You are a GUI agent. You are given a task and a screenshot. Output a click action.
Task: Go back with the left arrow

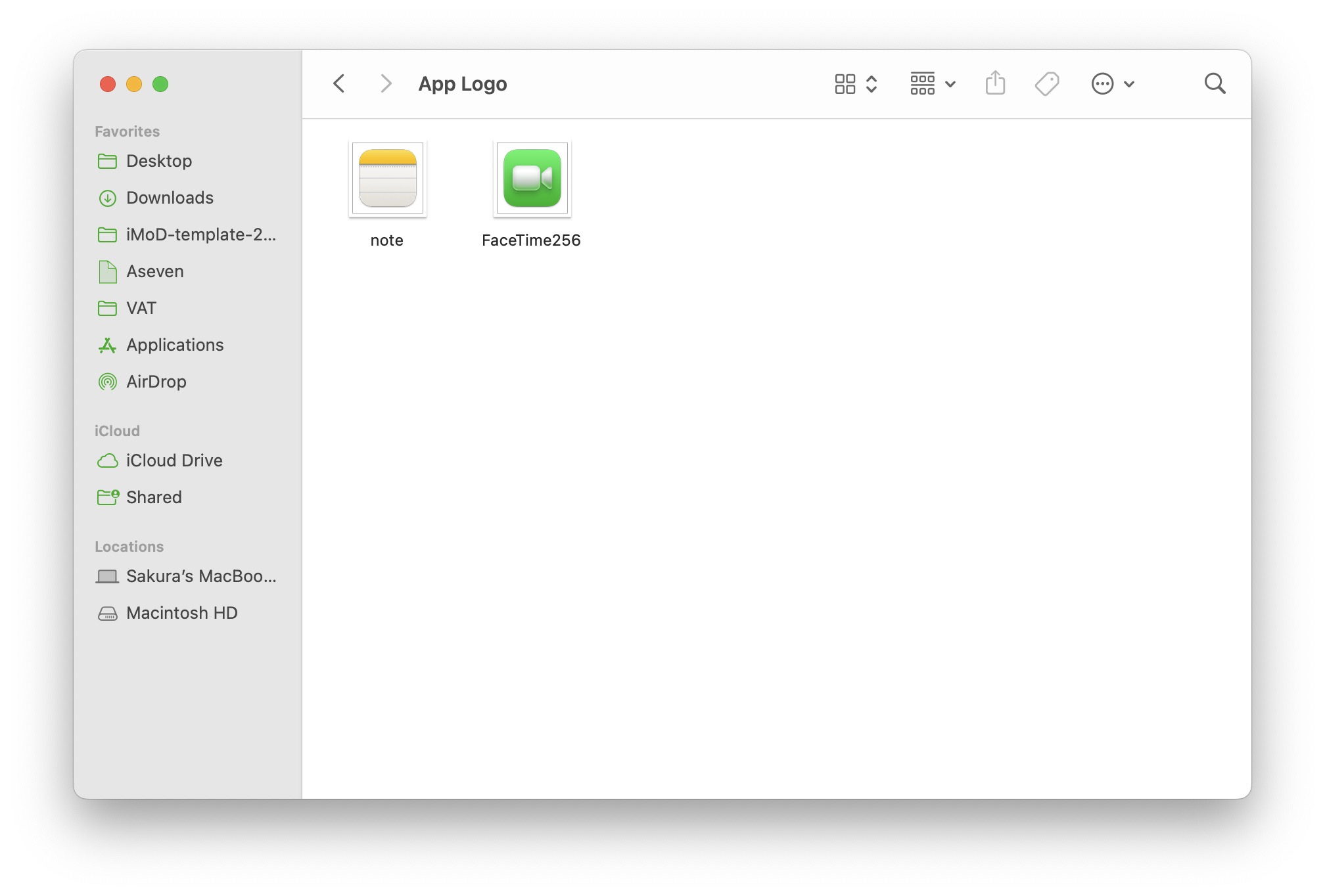(x=339, y=83)
